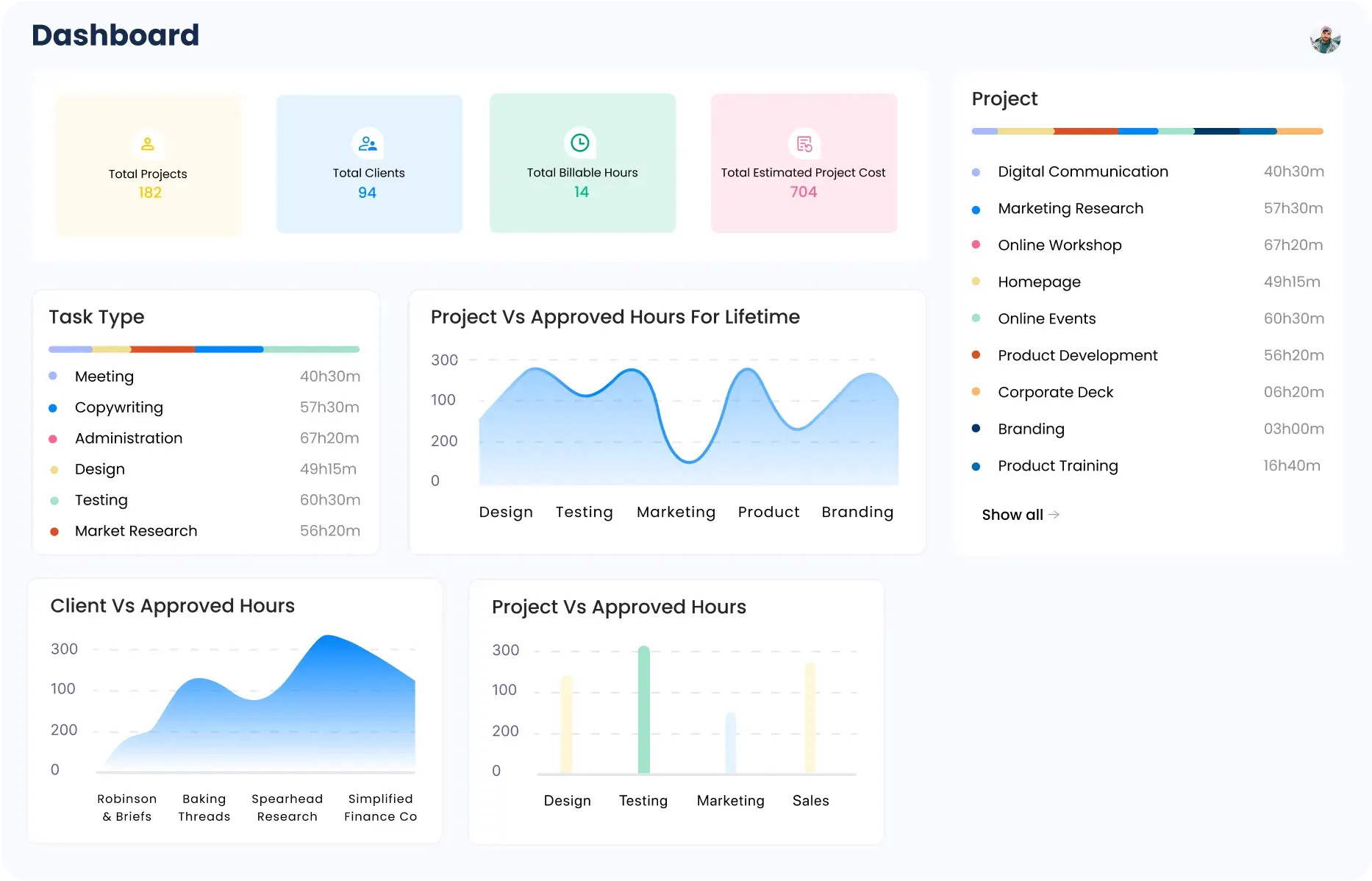
Task: Click the 49h15m value for Design task
Action: (x=328, y=469)
